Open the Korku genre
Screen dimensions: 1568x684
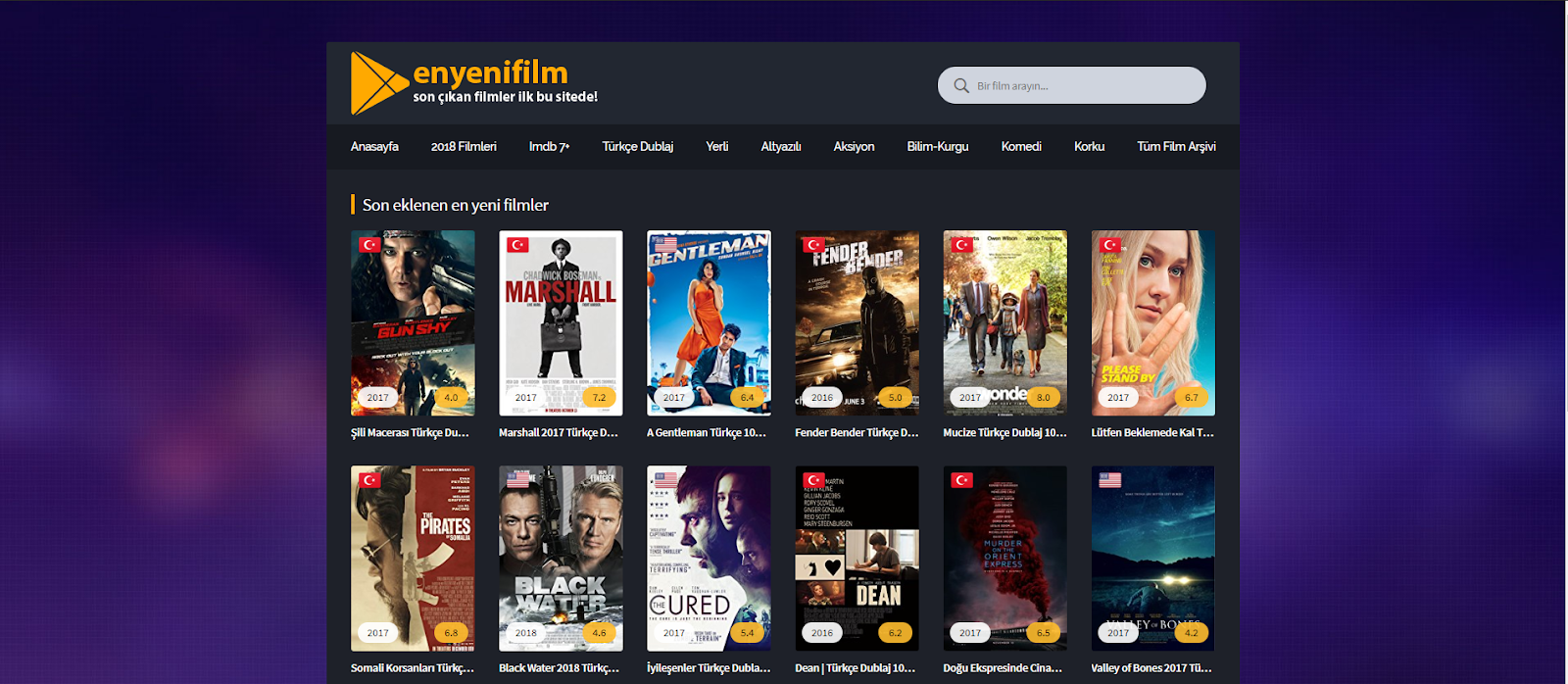pos(1089,146)
